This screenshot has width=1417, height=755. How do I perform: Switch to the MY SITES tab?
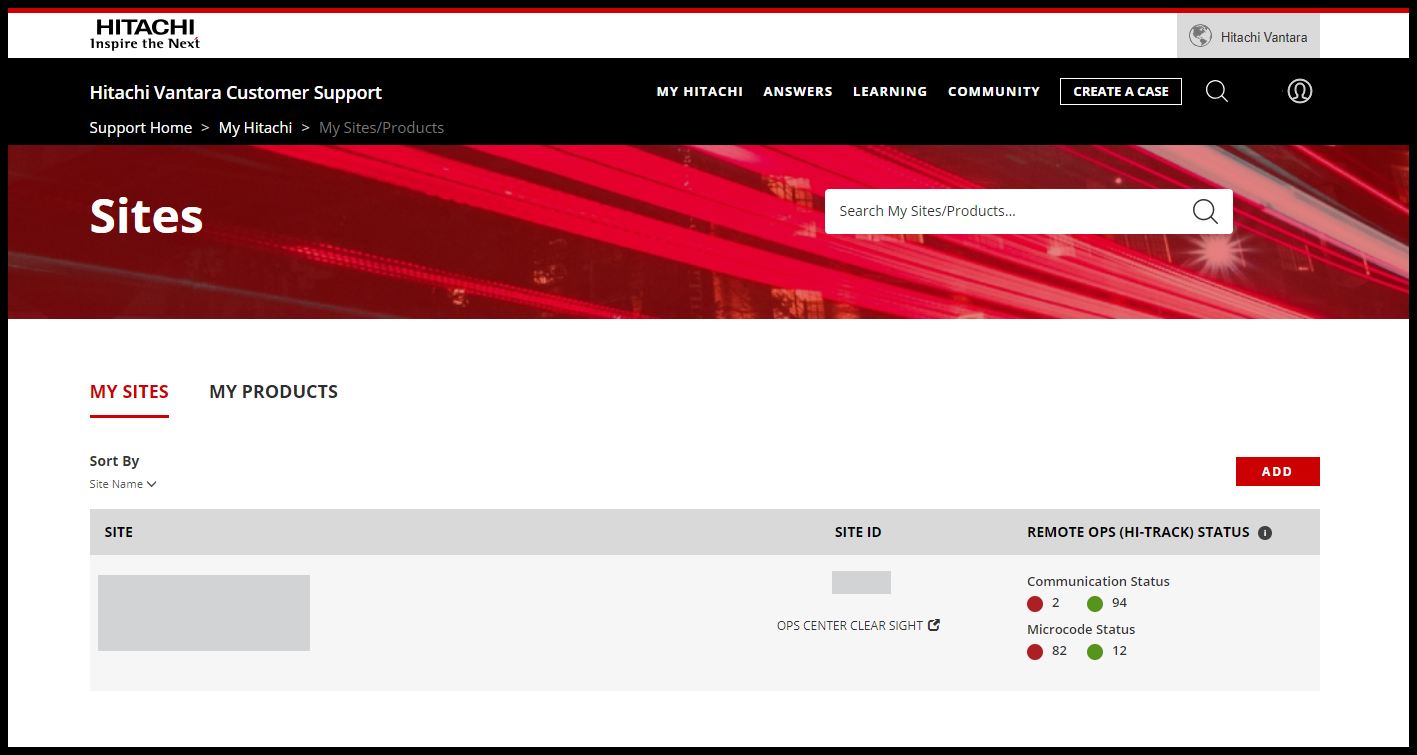[129, 392]
